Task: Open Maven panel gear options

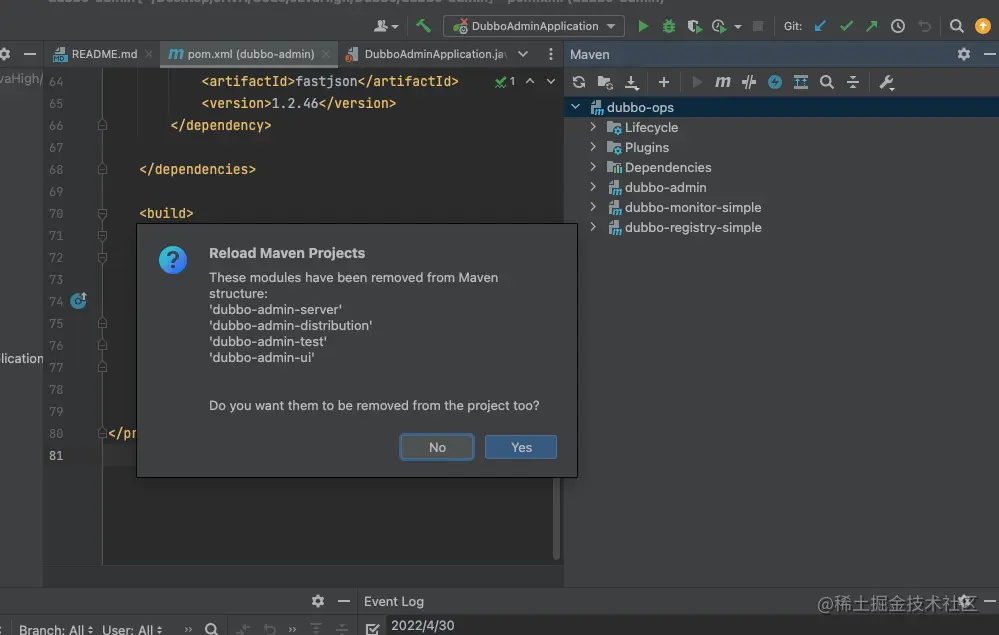Action: pos(963,54)
